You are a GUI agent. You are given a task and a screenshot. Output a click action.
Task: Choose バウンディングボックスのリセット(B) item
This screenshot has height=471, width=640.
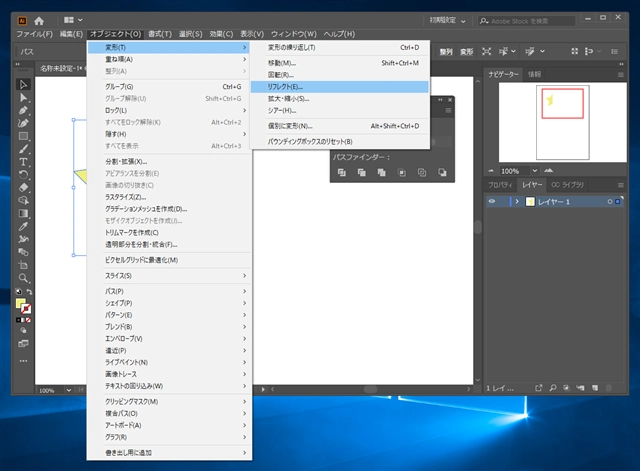[x=340, y=141]
